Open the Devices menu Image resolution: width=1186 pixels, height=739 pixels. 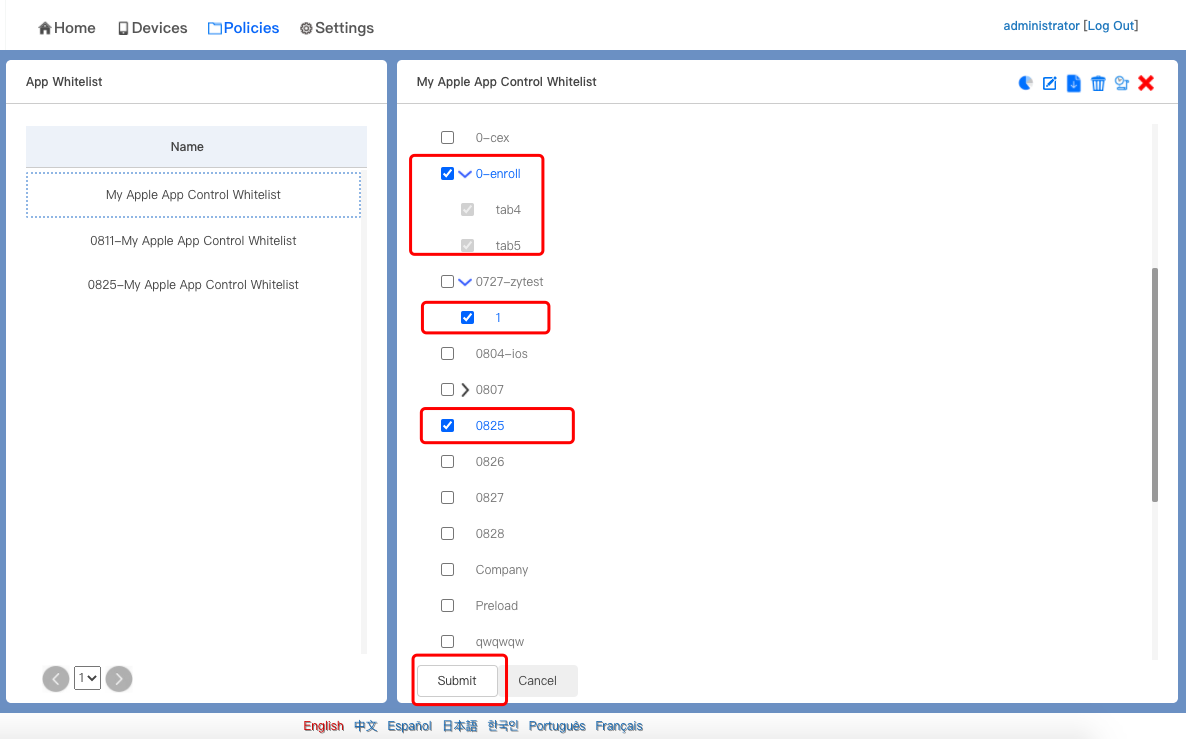coord(152,28)
